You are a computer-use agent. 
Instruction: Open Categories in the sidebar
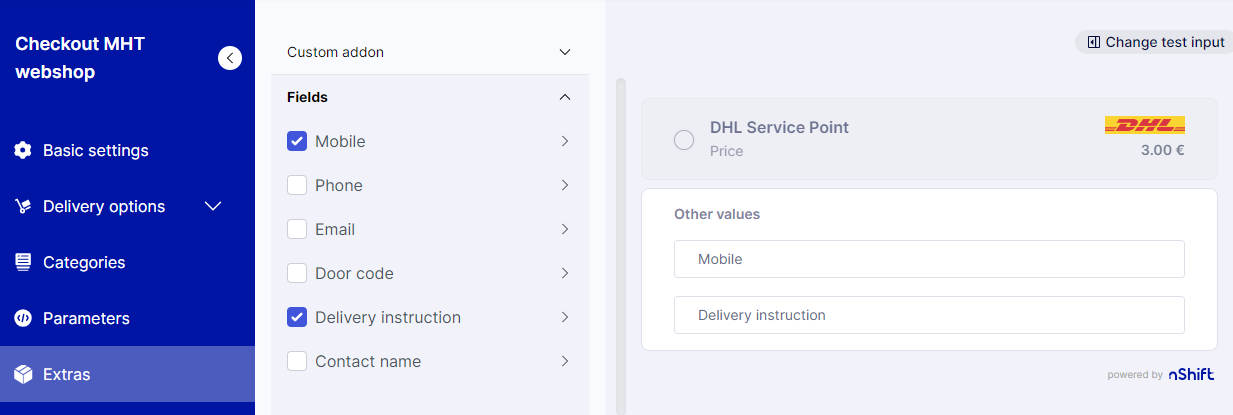click(84, 262)
